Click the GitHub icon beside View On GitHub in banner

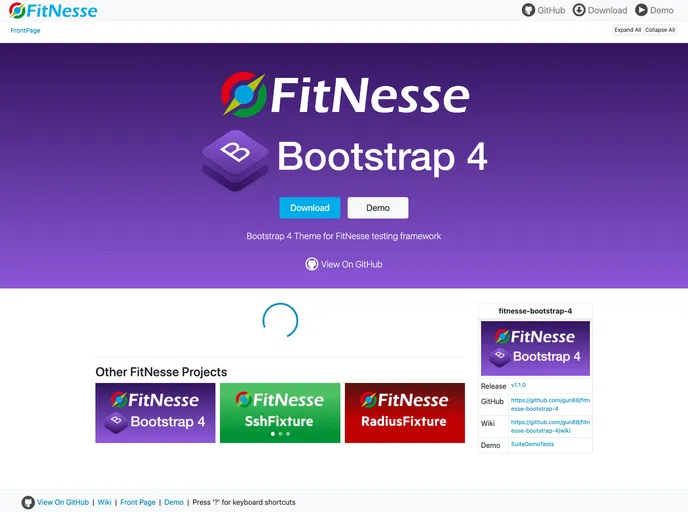point(312,264)
